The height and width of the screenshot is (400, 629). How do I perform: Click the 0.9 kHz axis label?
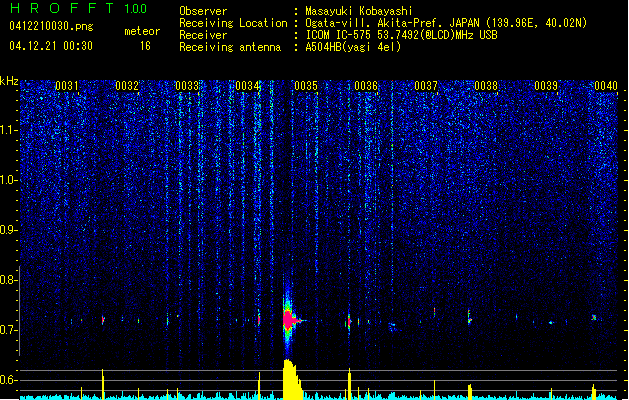[x=8, y=230]
